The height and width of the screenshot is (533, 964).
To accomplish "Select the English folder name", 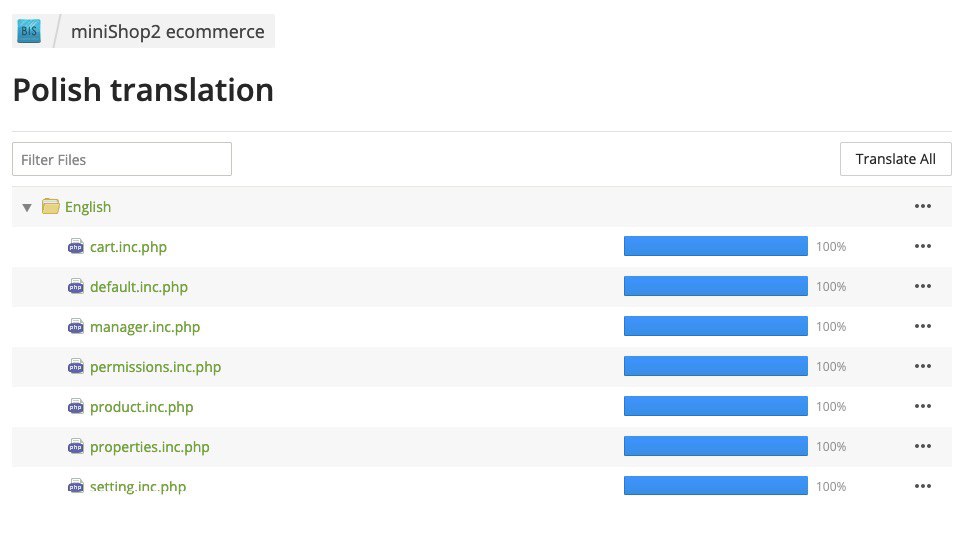I will point(88,207).
